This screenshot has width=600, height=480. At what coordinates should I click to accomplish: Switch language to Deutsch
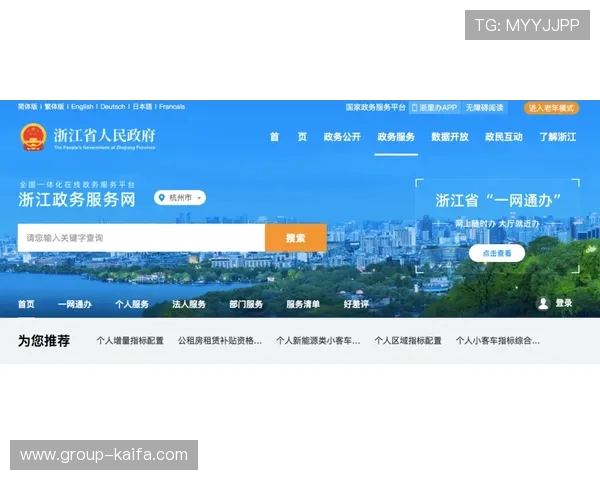[113, 106]
